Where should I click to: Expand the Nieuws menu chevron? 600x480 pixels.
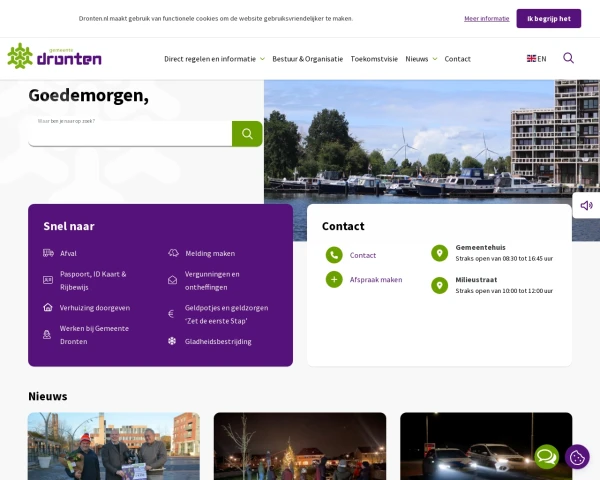coord(435,59)
